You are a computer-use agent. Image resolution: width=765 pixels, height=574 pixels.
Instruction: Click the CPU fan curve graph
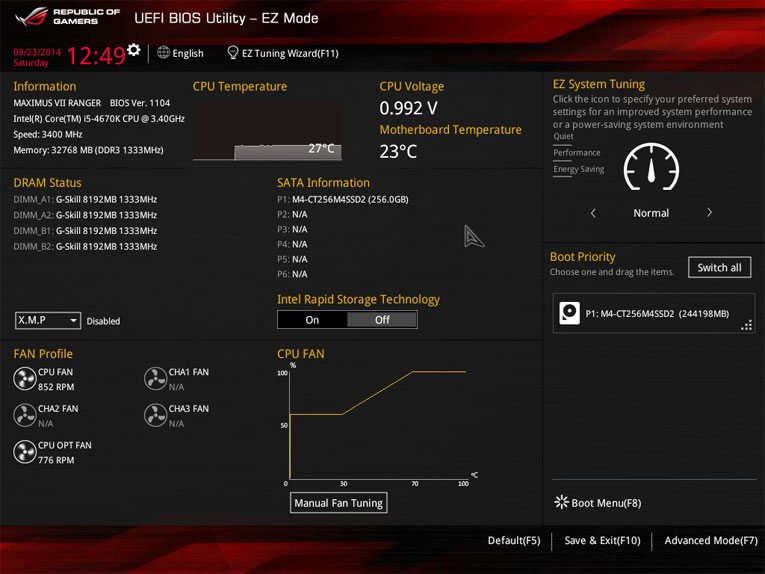(378, 425)
